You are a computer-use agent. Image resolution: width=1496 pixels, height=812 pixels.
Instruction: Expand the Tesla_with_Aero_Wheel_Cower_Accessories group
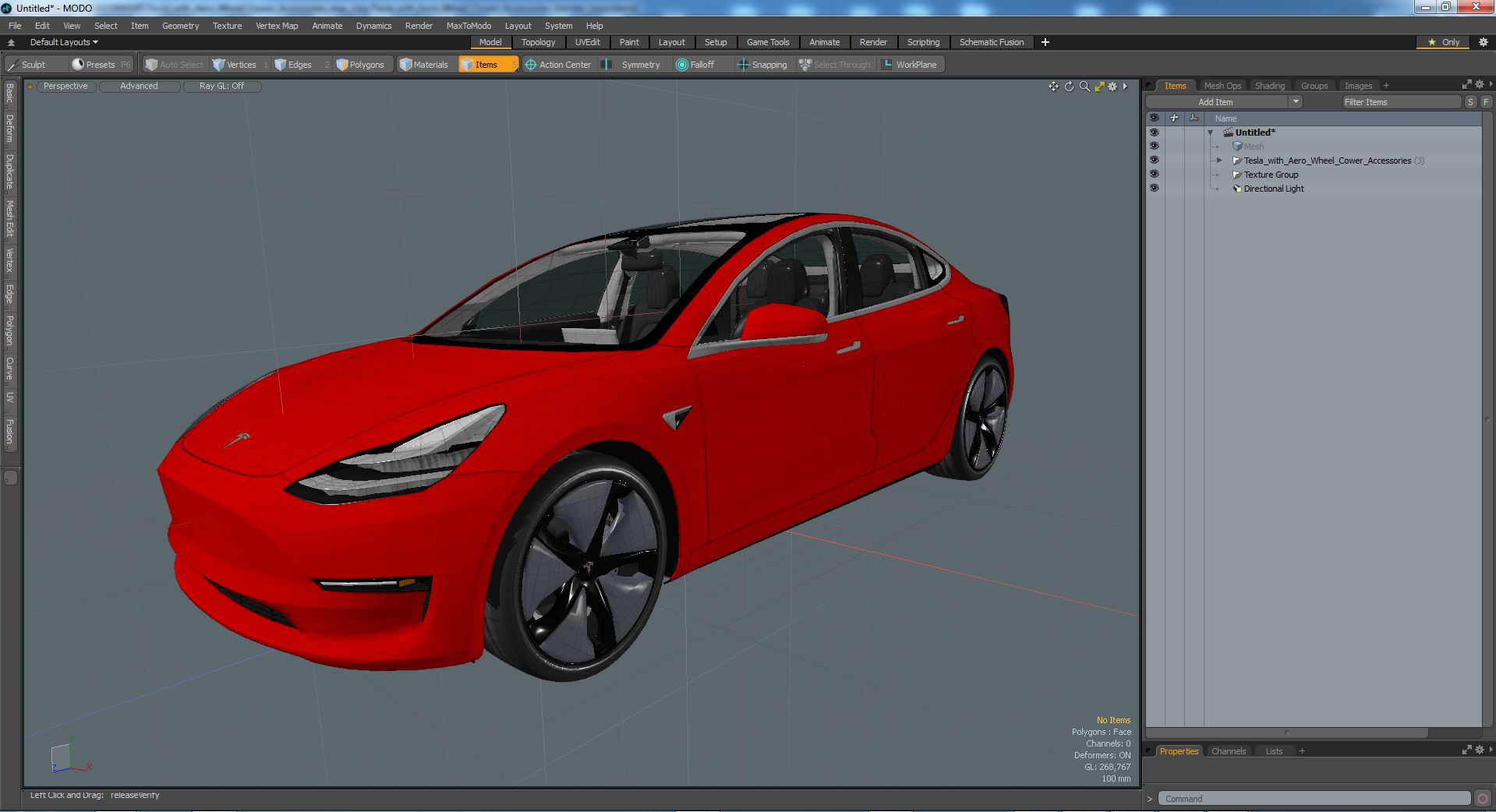click(1219, 161)
